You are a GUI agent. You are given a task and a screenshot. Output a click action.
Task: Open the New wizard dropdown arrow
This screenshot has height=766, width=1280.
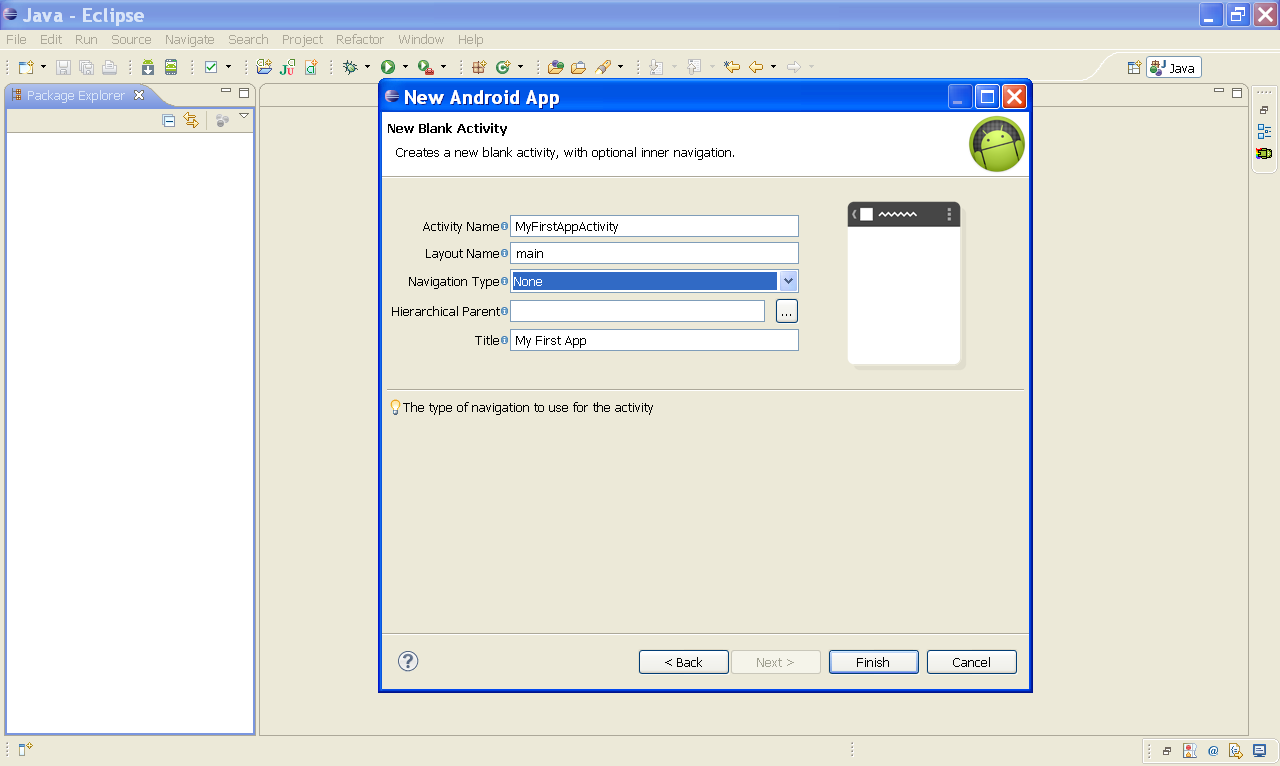coord(43,67)
